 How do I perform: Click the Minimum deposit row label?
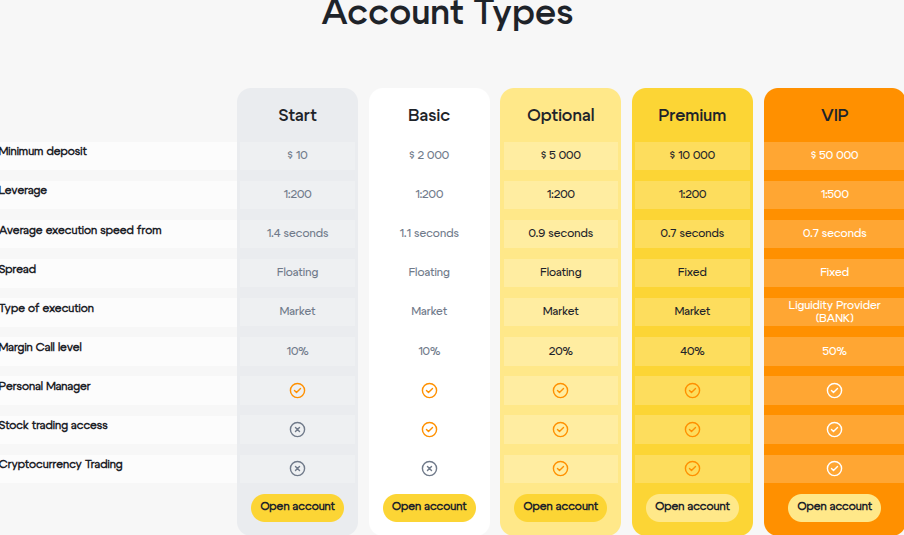tap(43, 152)
